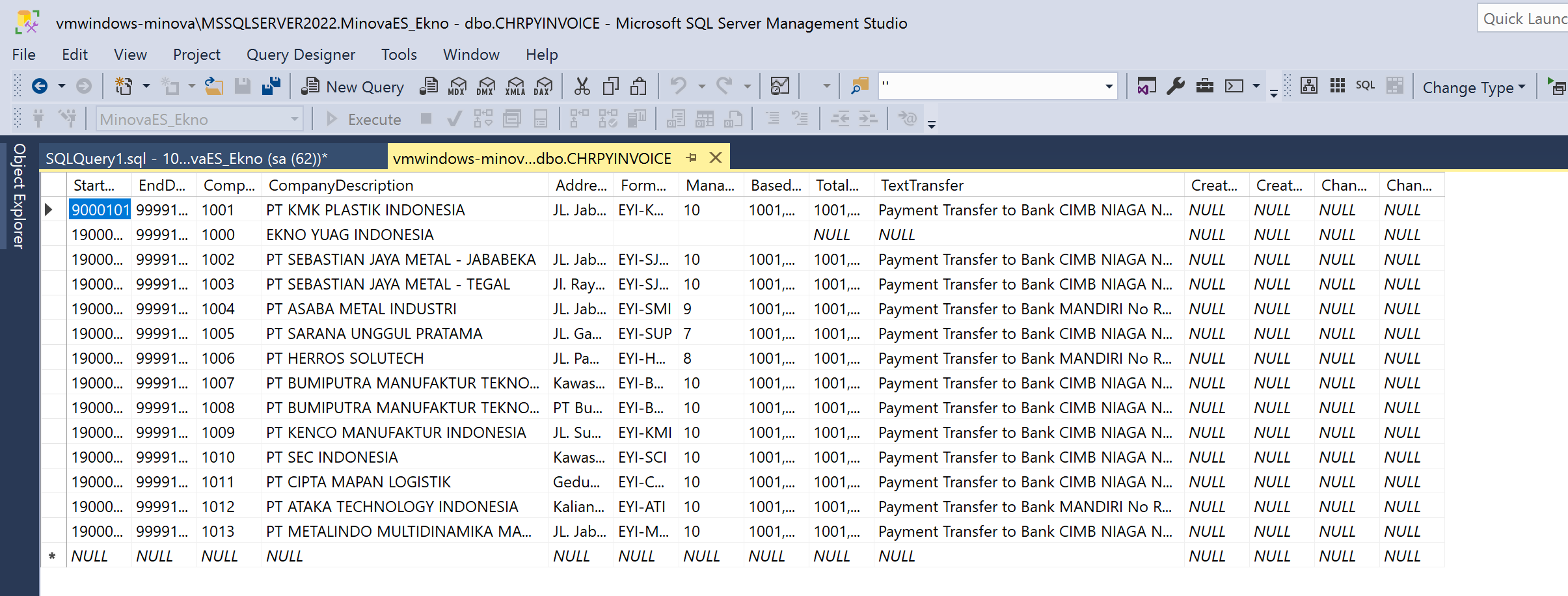Click the TextTransfer column header
Viewport: 1568px width, 596px height.
(x=1029, y=185)
